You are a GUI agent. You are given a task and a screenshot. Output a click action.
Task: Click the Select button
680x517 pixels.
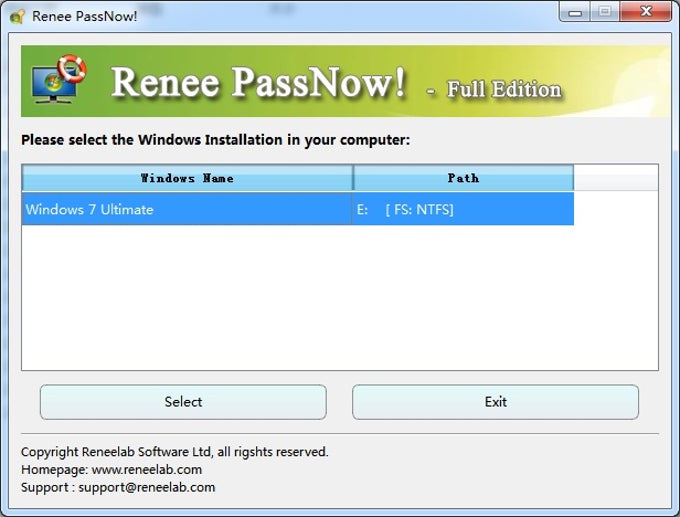[183, 402]
